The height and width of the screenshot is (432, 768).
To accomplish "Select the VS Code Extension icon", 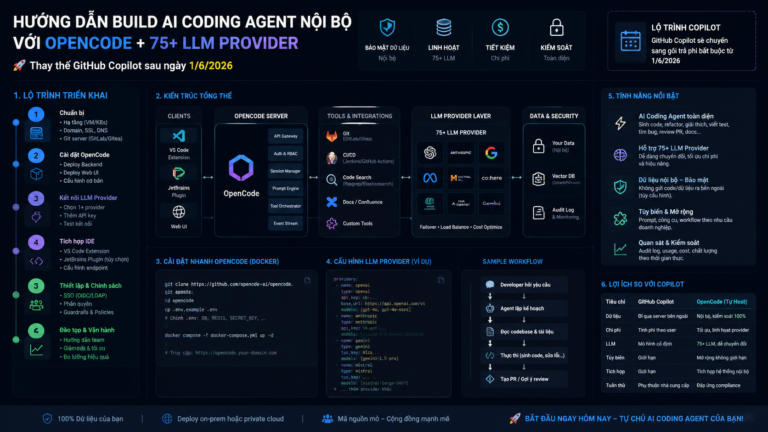I will (x=179, y=136).
